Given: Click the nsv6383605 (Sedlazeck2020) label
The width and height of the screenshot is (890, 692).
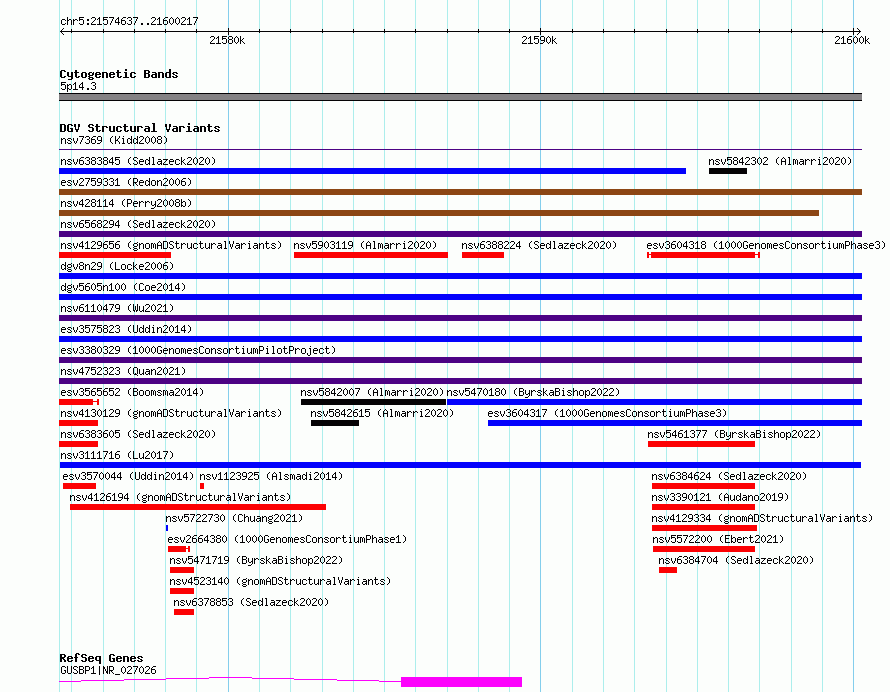Looking at the screenshot, I should (x=138, y=434).
